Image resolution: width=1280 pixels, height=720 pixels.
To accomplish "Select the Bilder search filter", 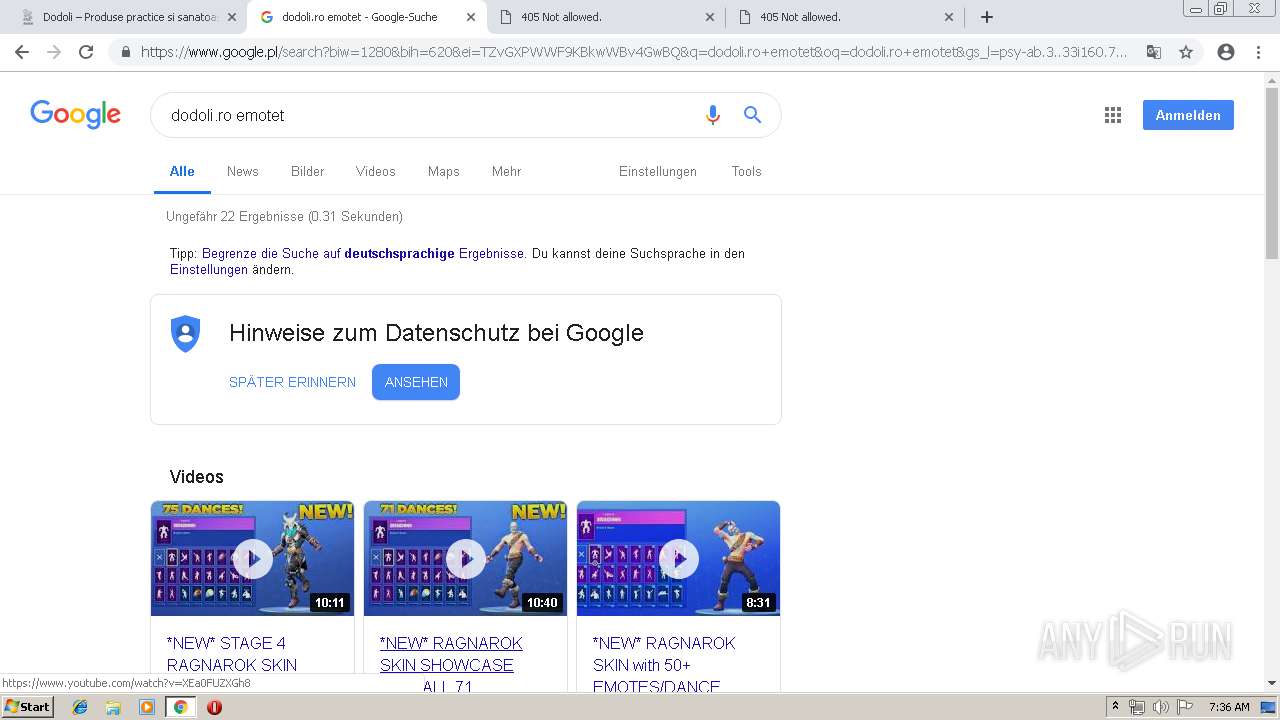I will [x=308, y=171].
